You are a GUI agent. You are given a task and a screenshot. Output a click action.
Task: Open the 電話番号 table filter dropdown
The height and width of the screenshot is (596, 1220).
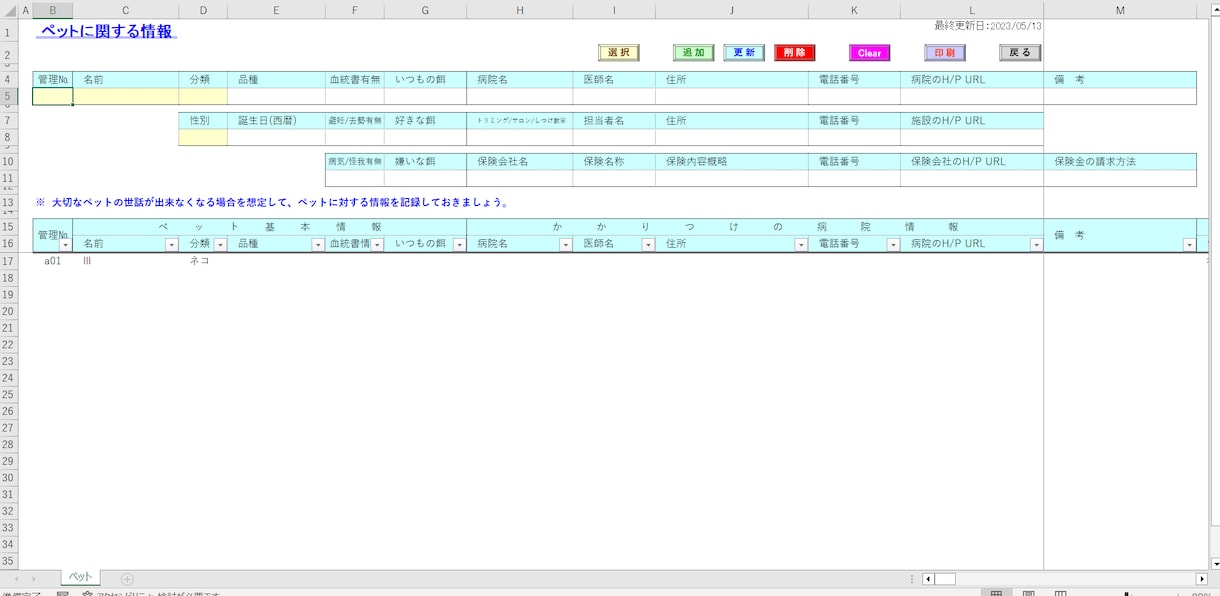pos(893,245)
